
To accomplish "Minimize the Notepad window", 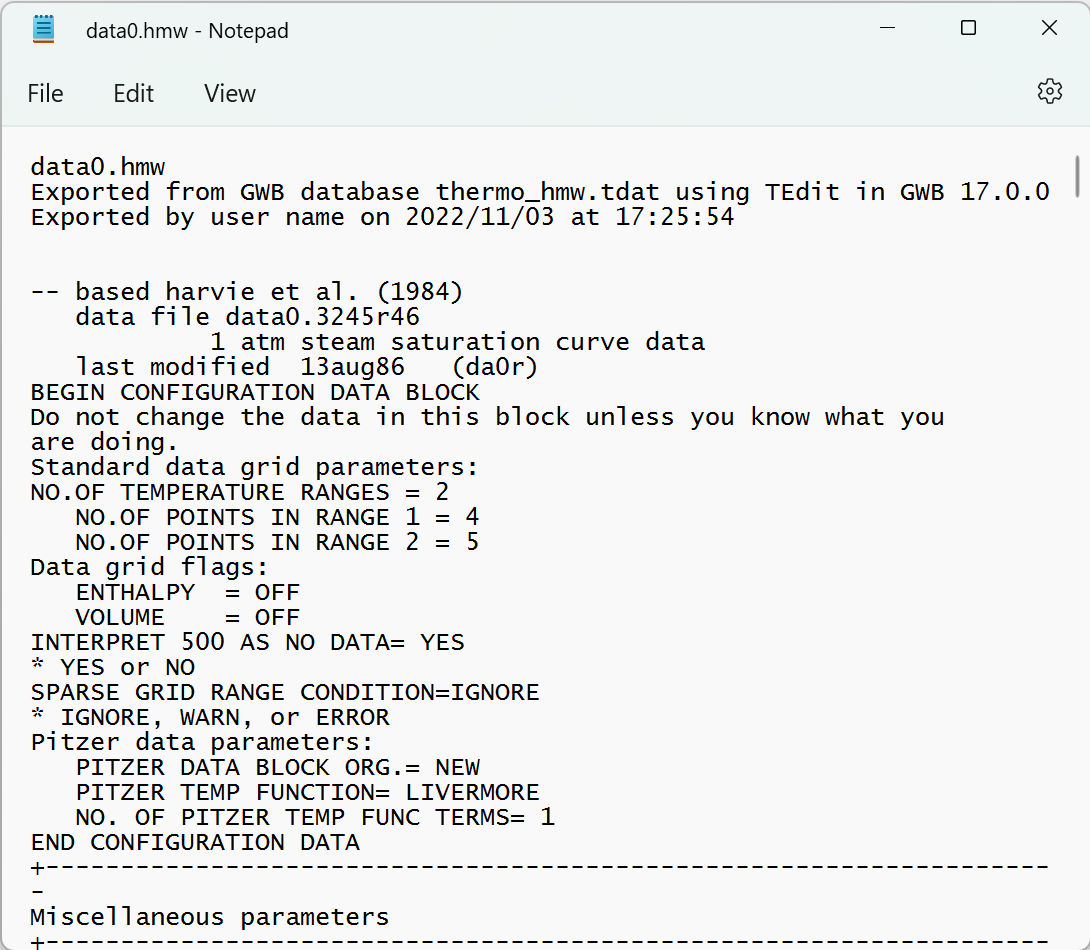I will [887, 28].
